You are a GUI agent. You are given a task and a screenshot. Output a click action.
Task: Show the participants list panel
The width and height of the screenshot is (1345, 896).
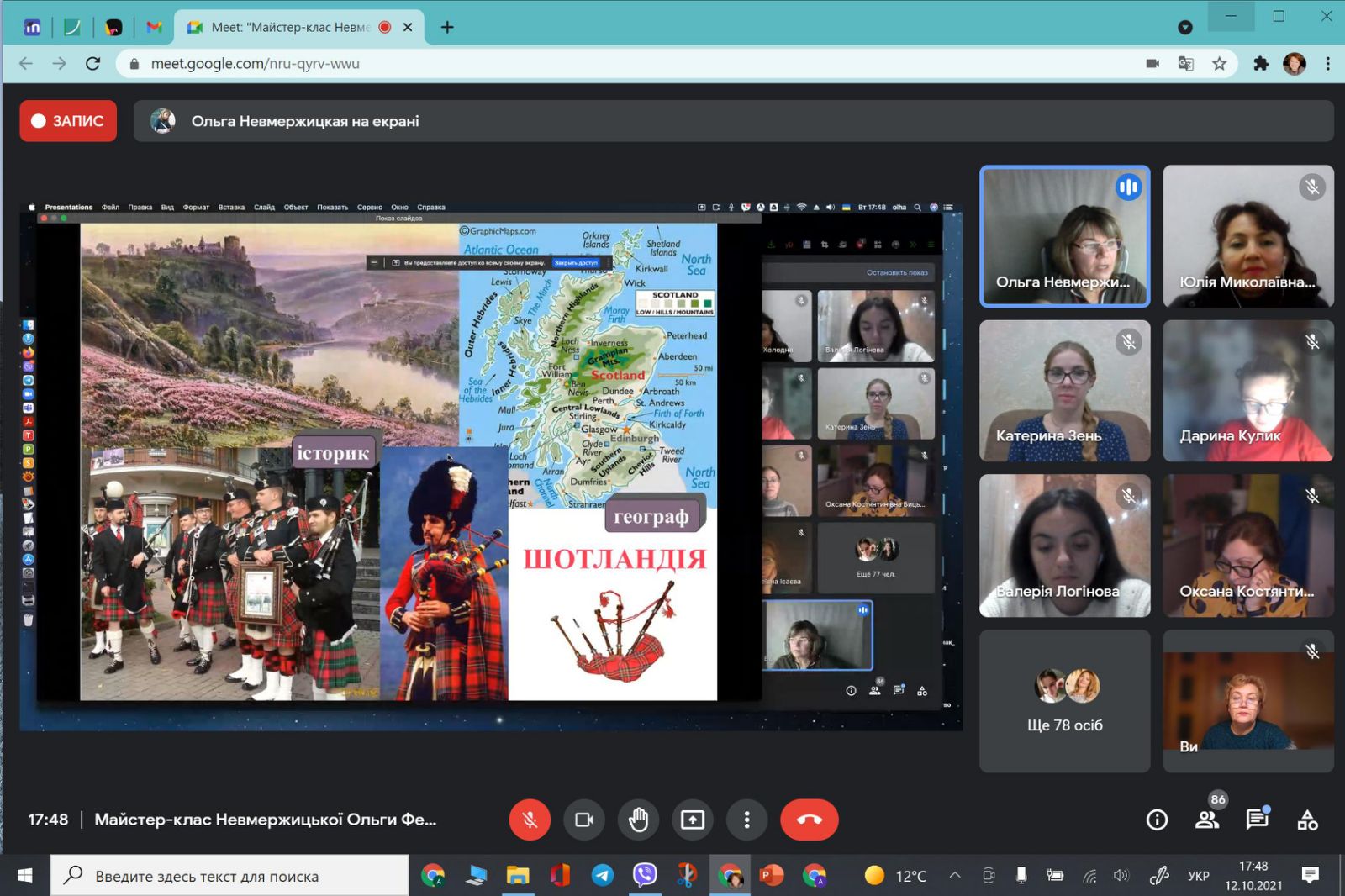(x=1207, y=820)
